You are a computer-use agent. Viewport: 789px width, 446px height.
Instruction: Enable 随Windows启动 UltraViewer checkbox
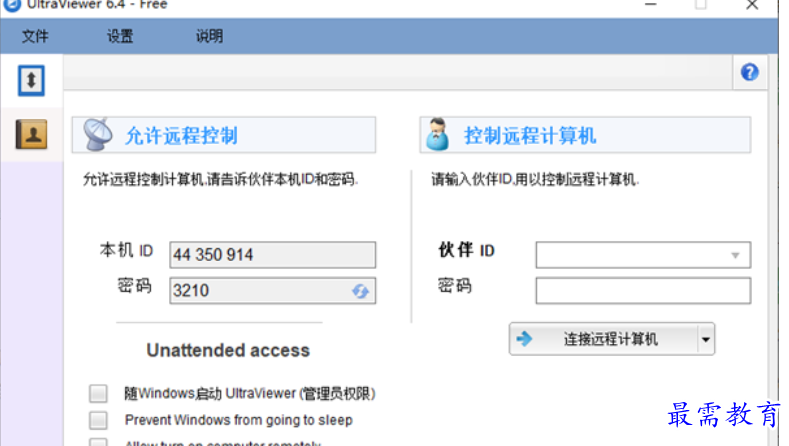pyautogui.click(x=98, y=393)
